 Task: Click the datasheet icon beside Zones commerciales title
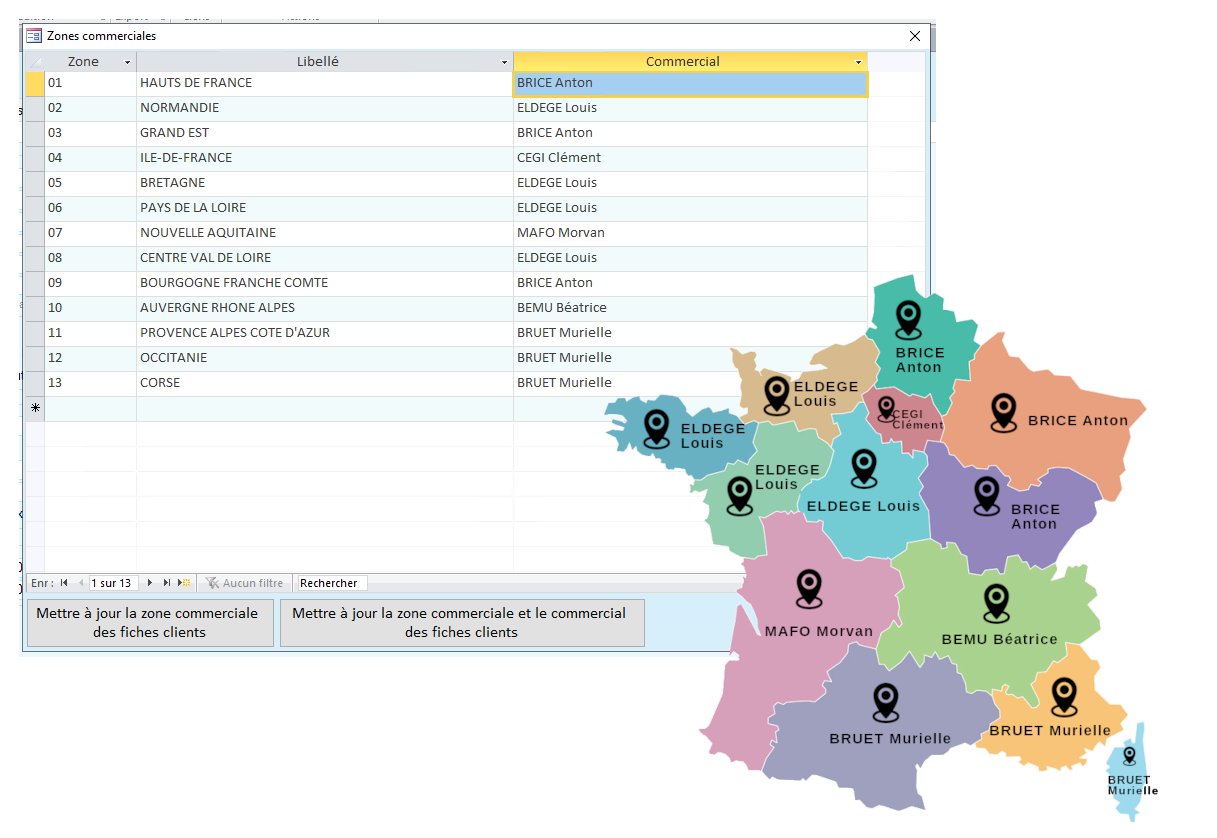coord(33,35)
